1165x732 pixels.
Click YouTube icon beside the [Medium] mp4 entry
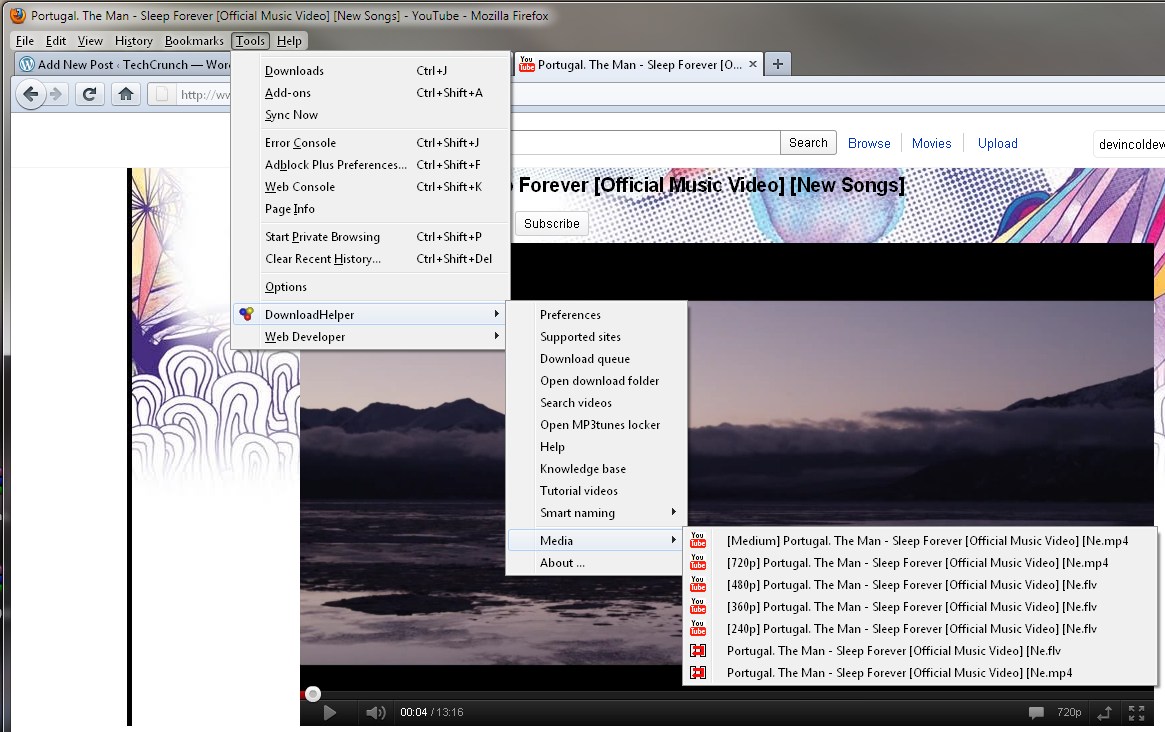(x=698, y=540)
